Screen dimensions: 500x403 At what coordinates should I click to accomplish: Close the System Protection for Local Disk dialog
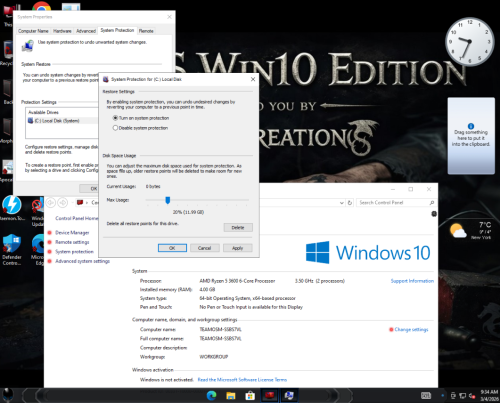253,79
